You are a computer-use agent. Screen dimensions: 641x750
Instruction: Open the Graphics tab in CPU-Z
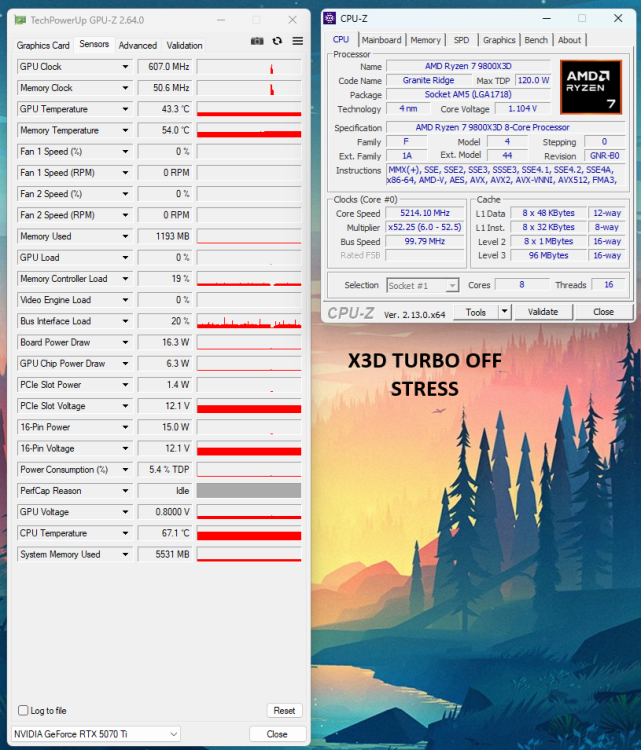point(499,40)
